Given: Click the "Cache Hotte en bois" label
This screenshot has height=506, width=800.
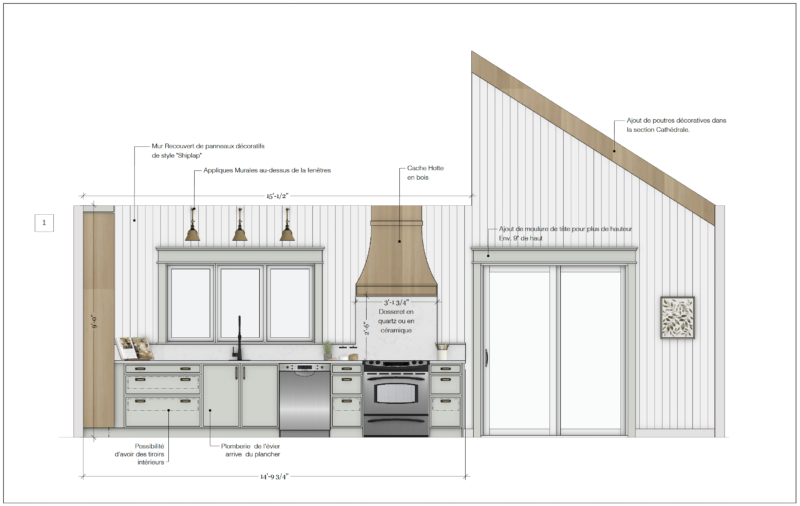Looking at the screenshot, I should (425, 172).
